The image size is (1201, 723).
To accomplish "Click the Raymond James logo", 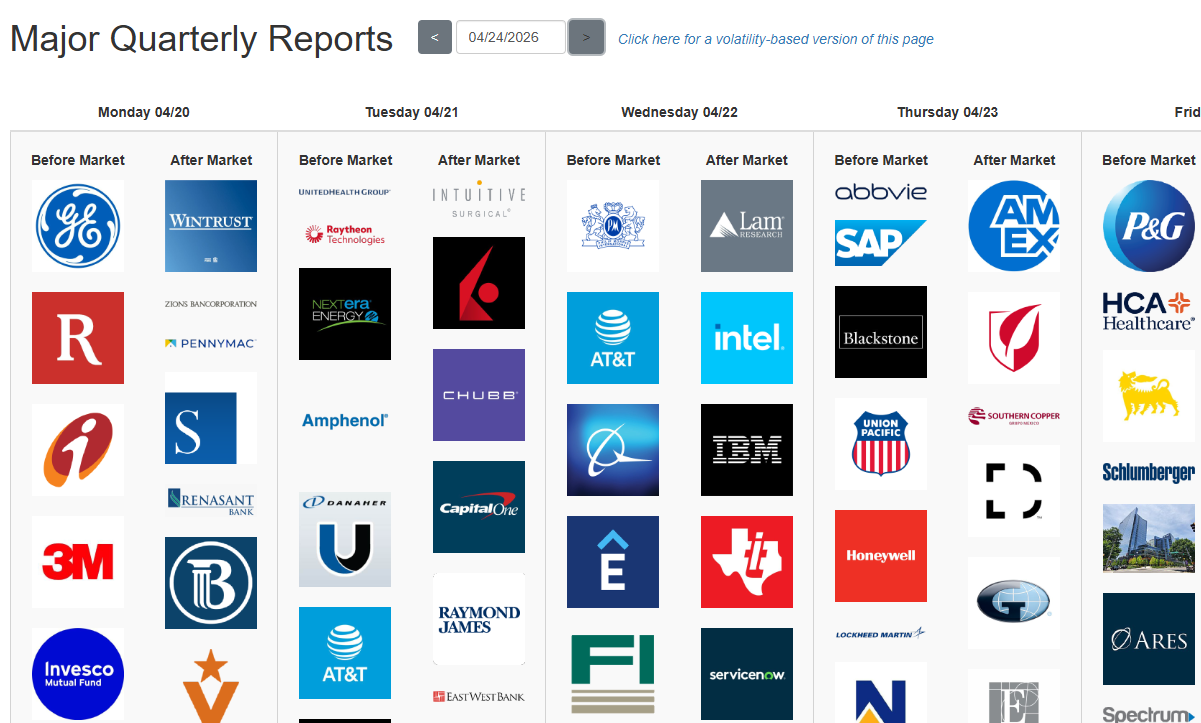I will click(x=478, y=619).
